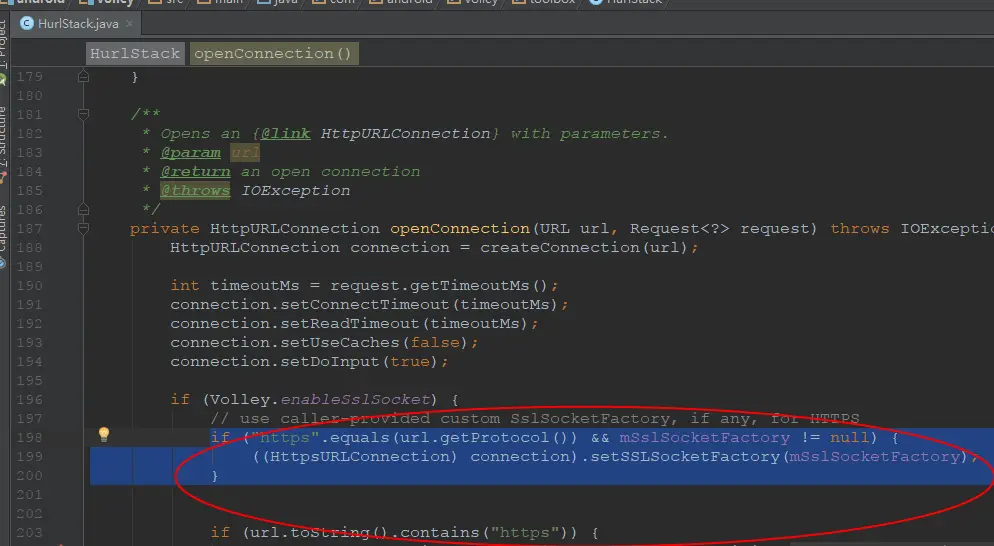Click the intention lightbulb on line 198
The width and height of the screenshot is (994, 546).
(x=104, y=434)
